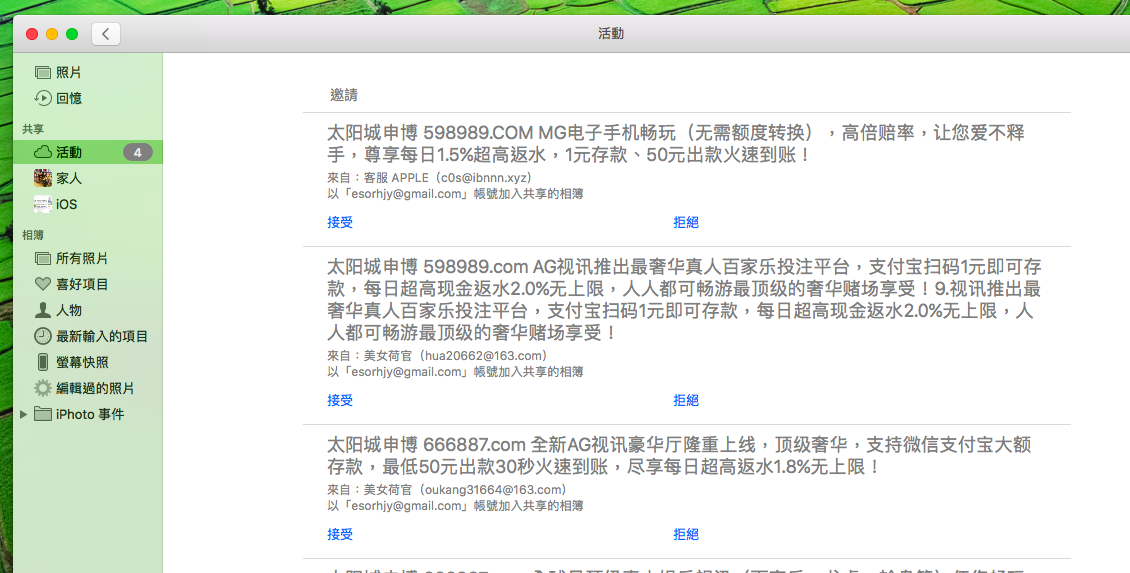This screenshot has width=1130, height=573.
Task: Accept invitation from oukang31664@163.com
Action: pyautogui.click(x=340, y=534)
